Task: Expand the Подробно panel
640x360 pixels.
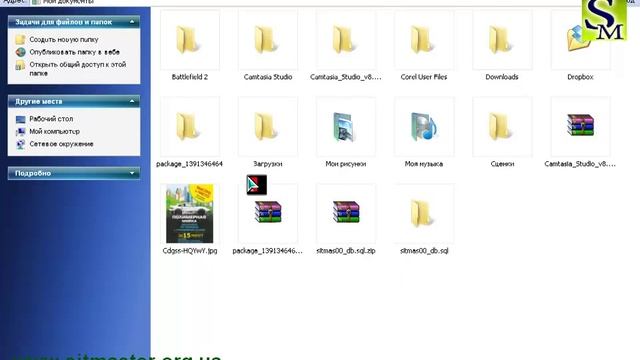Action: coord(132,173)
